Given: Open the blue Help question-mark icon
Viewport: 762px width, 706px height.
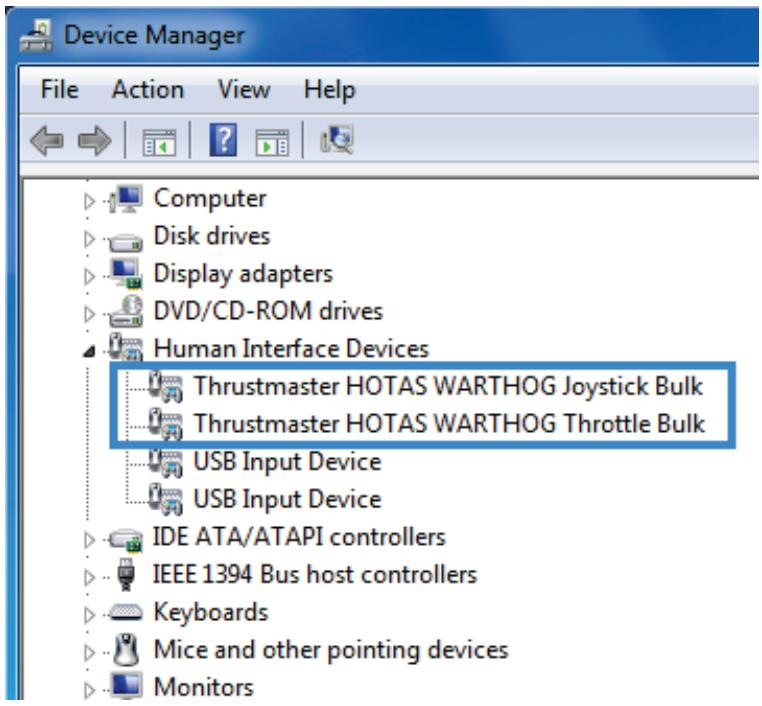Looking at the screenshot, I should point(223,140).
